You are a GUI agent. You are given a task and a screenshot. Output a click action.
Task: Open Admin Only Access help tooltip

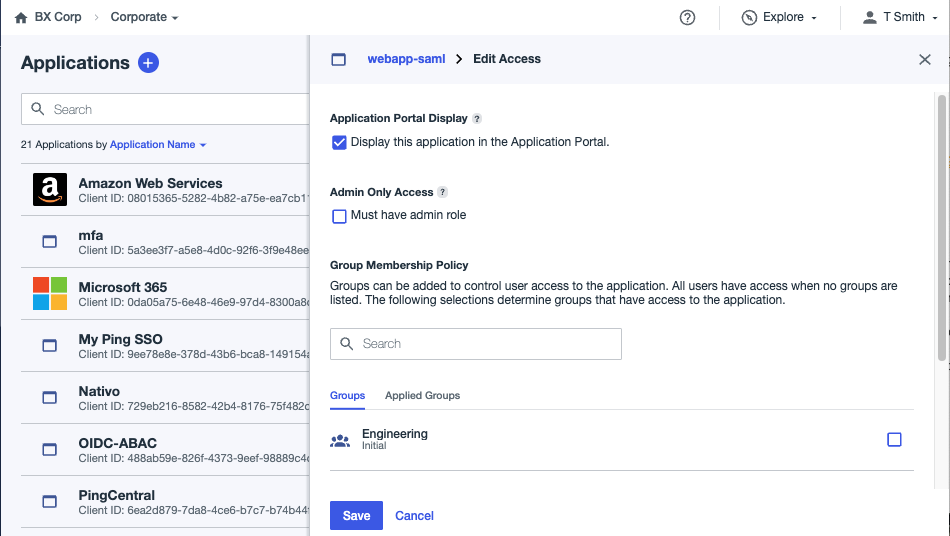442,192
